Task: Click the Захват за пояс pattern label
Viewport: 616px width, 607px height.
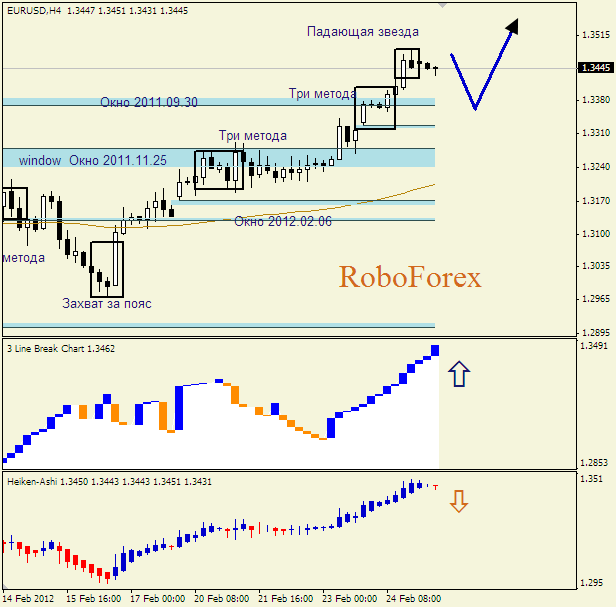Action: [107, 303]
